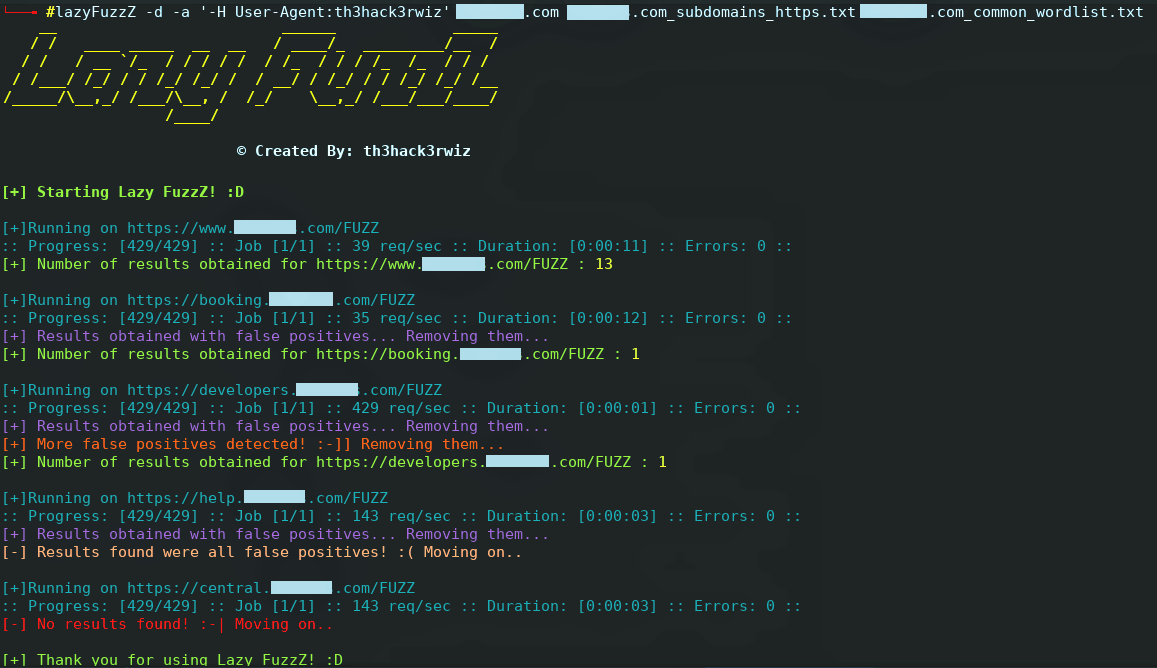Click the orange 'More false positives detected!' line

pos(252,444)
